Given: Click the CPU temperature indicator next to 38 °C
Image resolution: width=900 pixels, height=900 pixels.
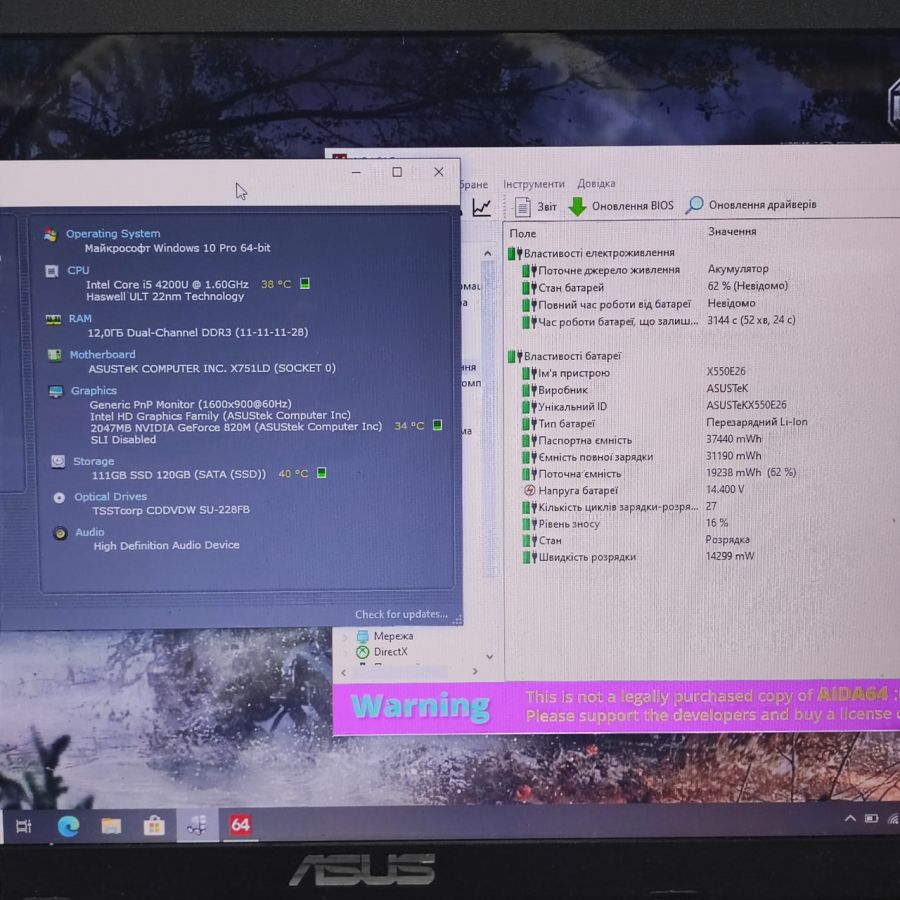Looking at the screenshot, I should pyautogui.click(x=305, y=284).
